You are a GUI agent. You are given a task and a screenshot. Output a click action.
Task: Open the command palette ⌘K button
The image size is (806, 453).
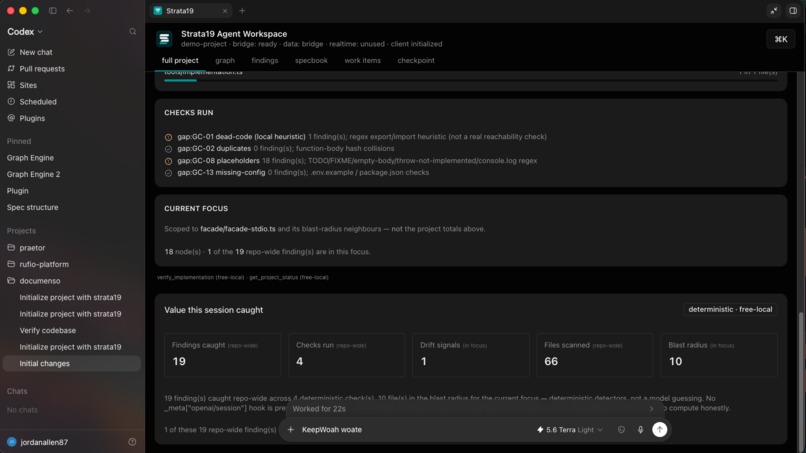[x=781, y=39]
